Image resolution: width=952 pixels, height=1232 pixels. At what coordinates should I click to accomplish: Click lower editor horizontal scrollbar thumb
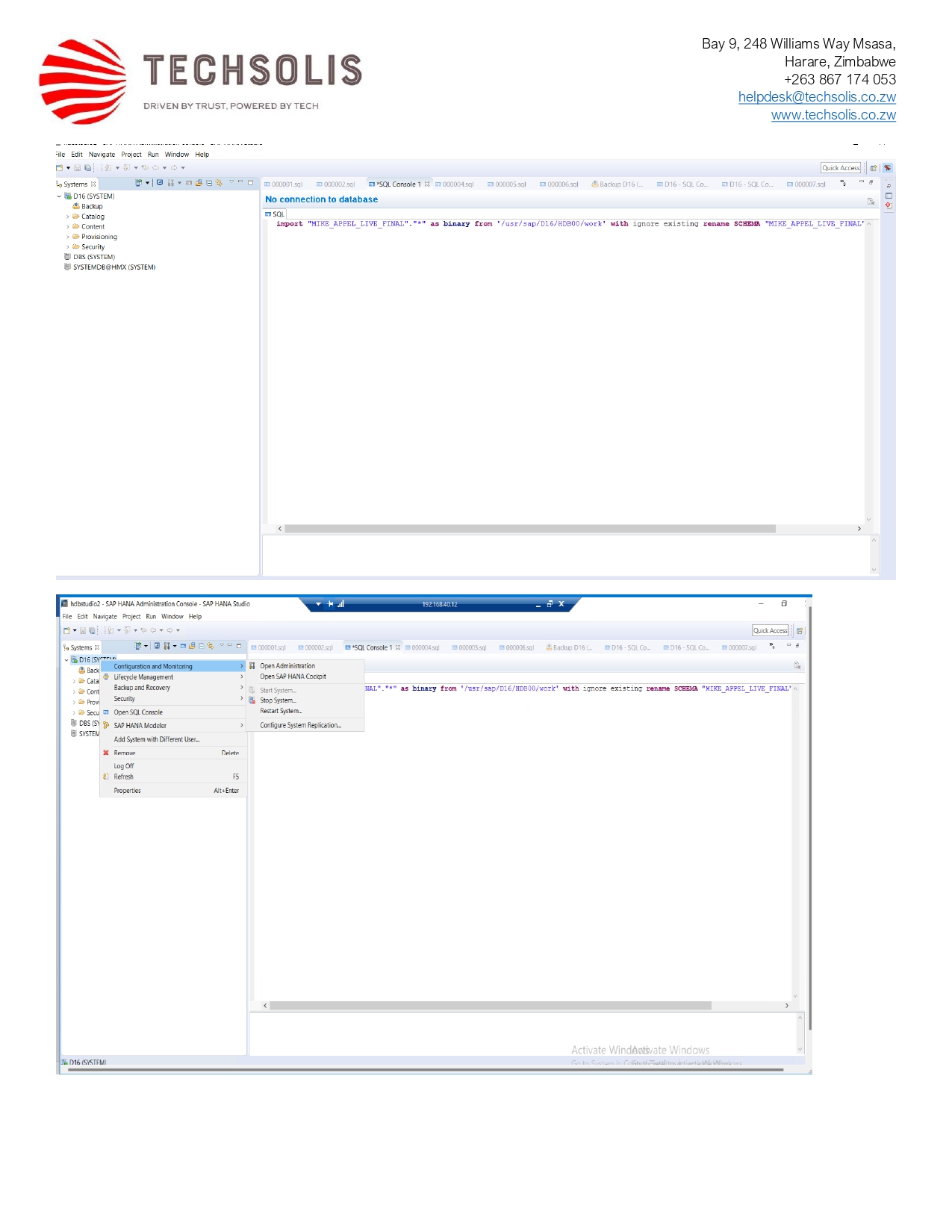pyautogui.click(x=491, y=1006)
